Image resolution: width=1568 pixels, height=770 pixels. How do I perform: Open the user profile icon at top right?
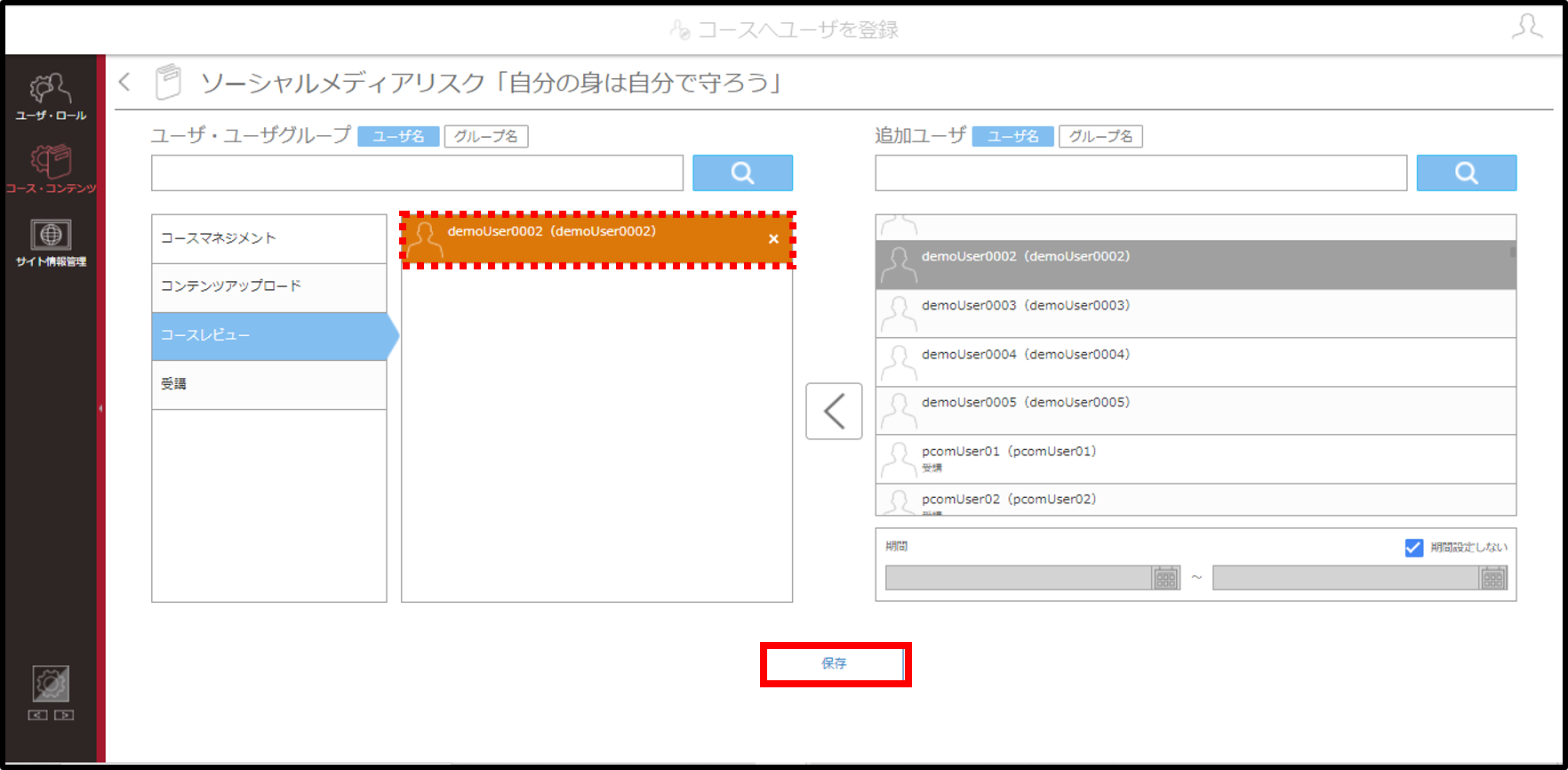tap(1527, 27)
